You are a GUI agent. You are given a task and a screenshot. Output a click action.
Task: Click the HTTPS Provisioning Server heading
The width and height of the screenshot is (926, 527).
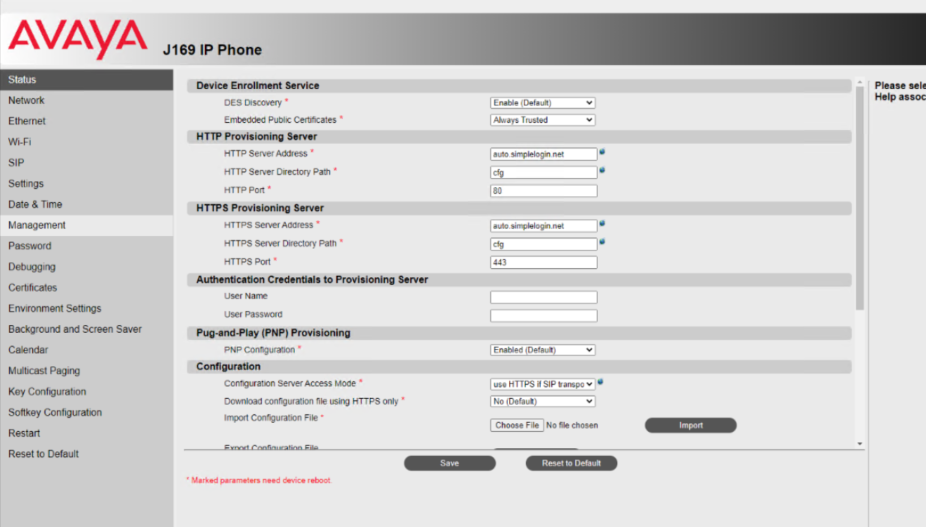click(x=260, y=208)
